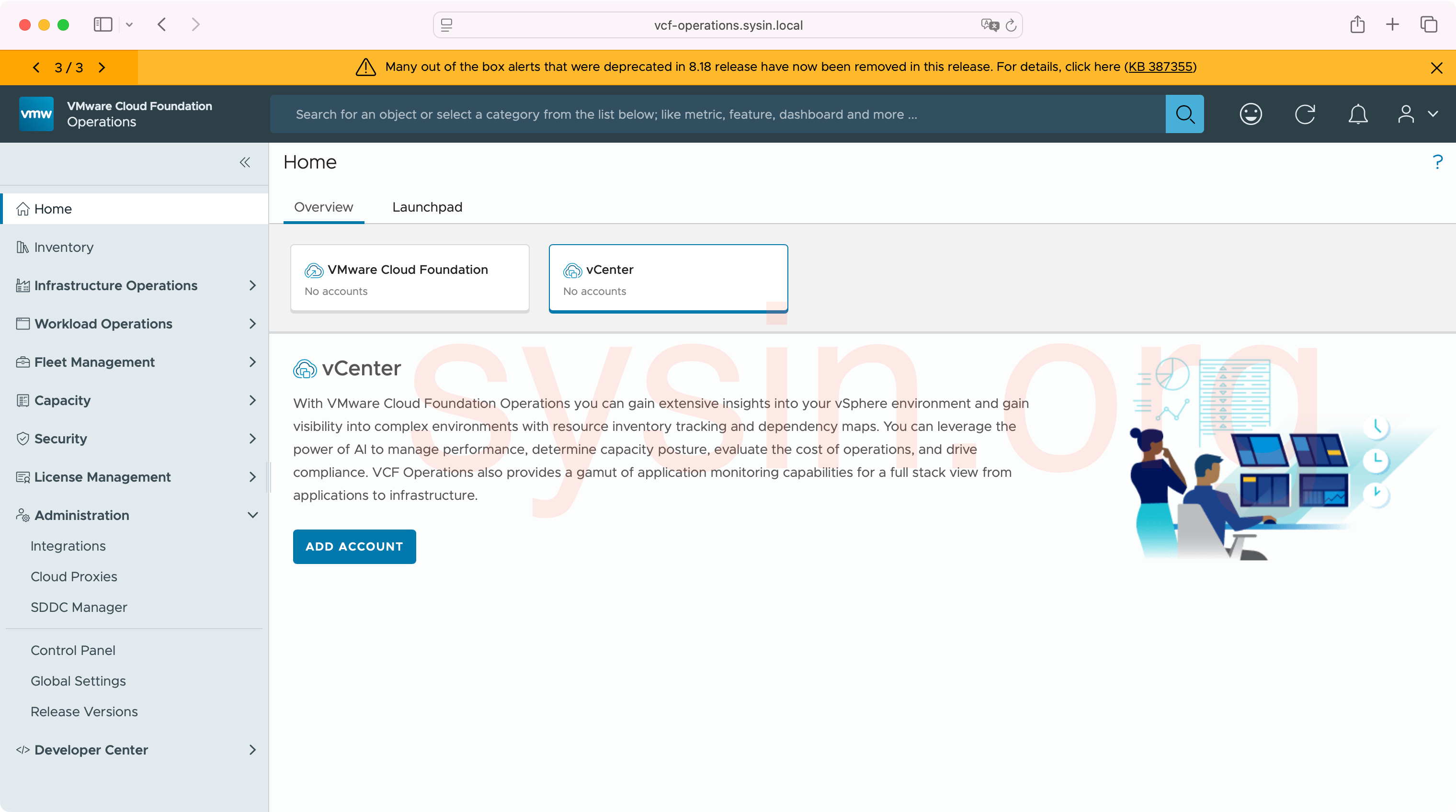Viewport: 1456px width, 812px height.
Task: Collapse the Administration section
Action: (252, 515)
